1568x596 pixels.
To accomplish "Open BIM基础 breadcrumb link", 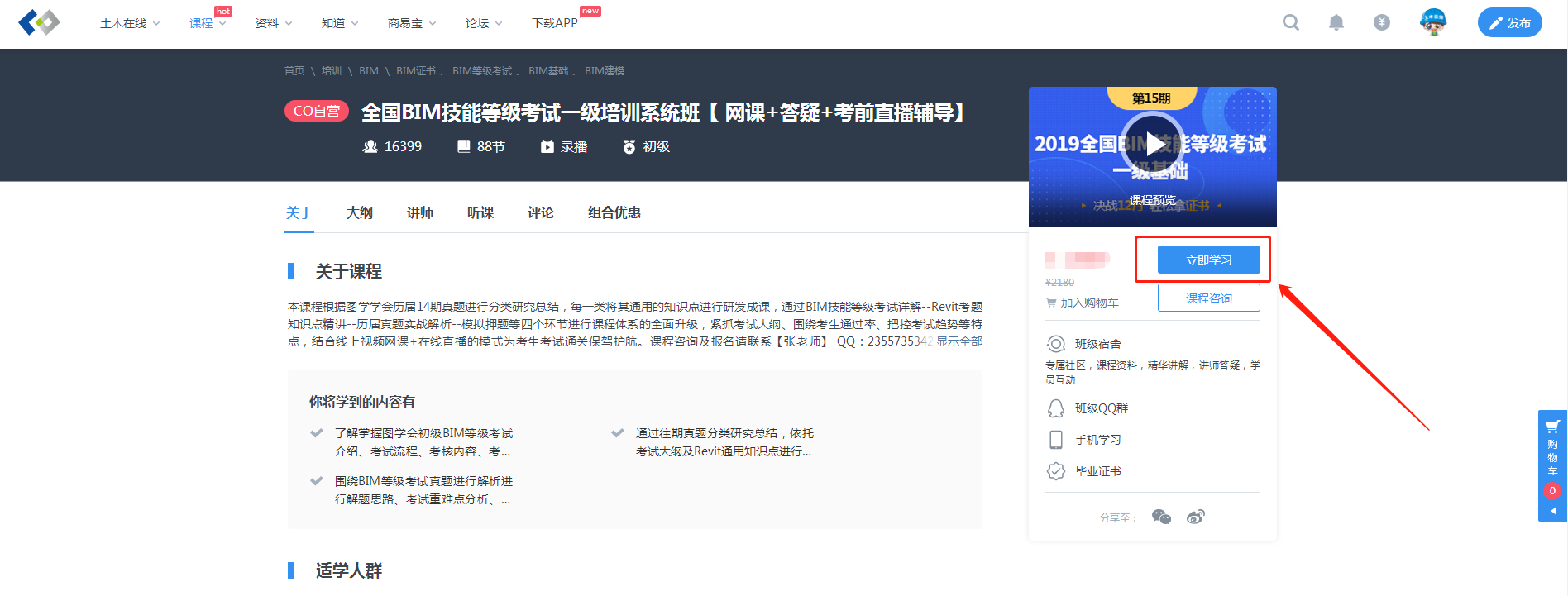I will 548,71.
